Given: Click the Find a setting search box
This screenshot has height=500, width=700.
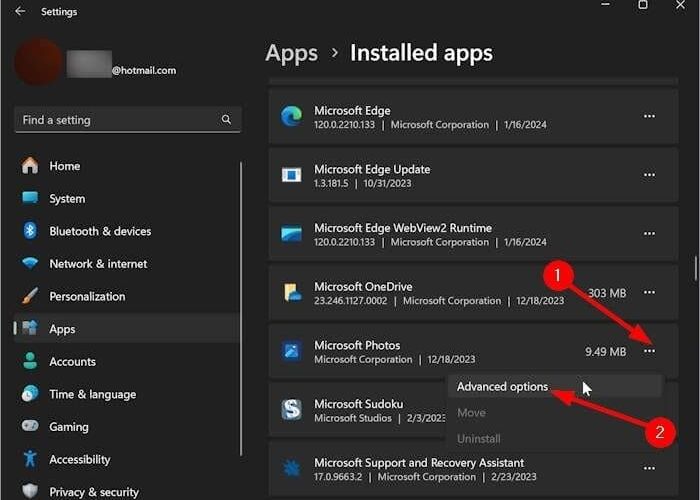Looking at the screenshot, I should point(128,120).
